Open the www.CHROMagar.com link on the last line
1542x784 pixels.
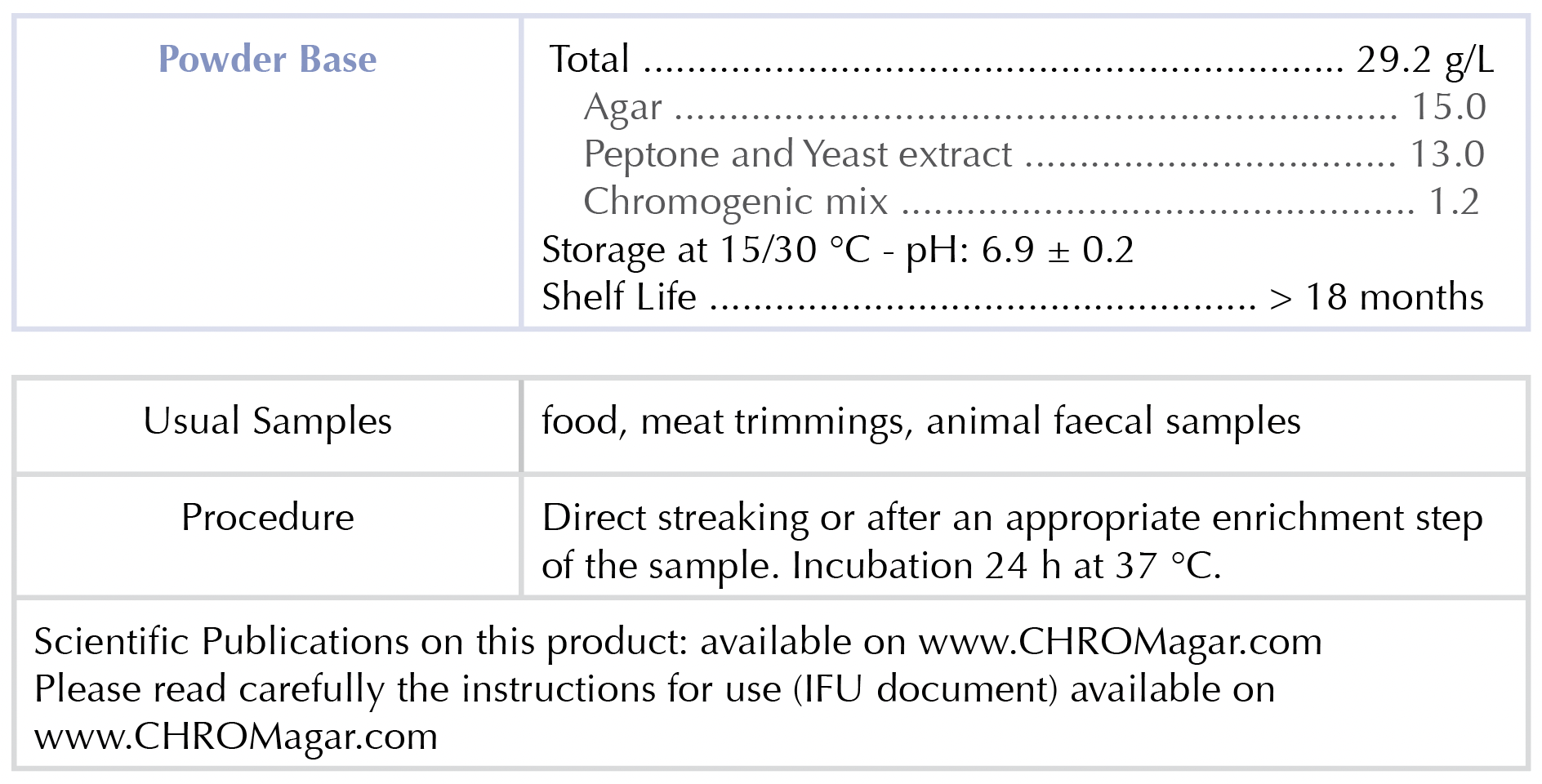(236, 737)
